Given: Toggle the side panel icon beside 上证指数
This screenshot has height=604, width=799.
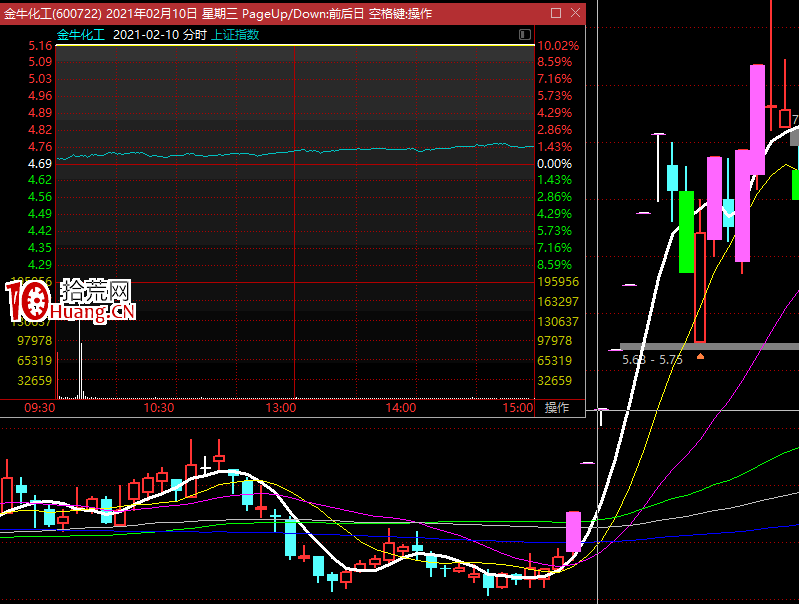Looking at the screenshot, I should [524, 34].
